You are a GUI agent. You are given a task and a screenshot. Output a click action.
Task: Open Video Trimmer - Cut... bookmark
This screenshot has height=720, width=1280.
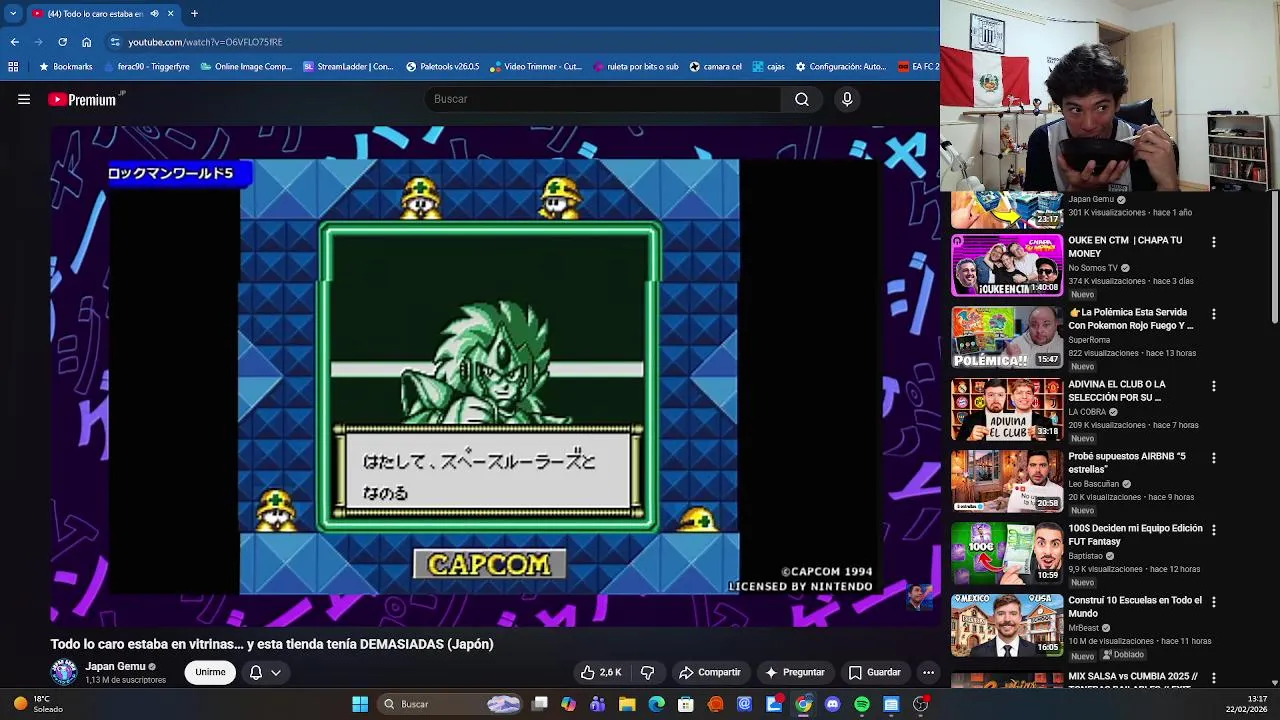(535, 67)
